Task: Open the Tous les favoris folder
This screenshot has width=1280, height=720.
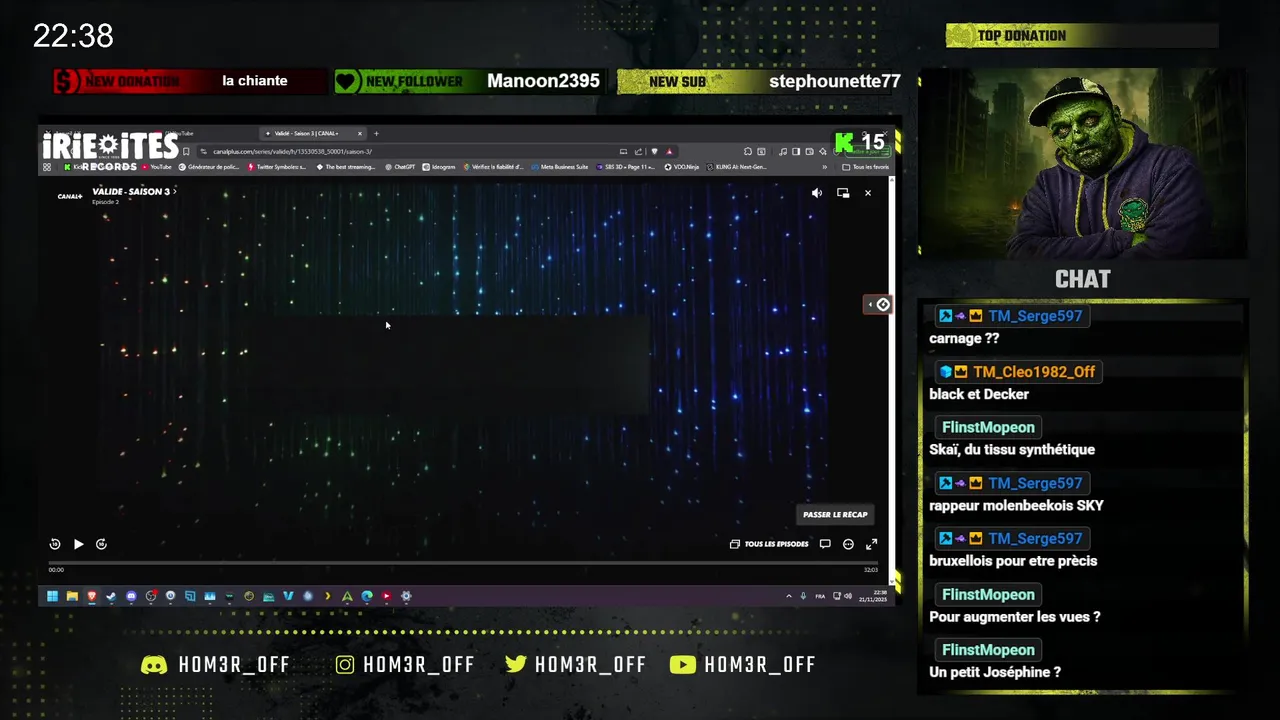Action: click(x=865, y=167)
